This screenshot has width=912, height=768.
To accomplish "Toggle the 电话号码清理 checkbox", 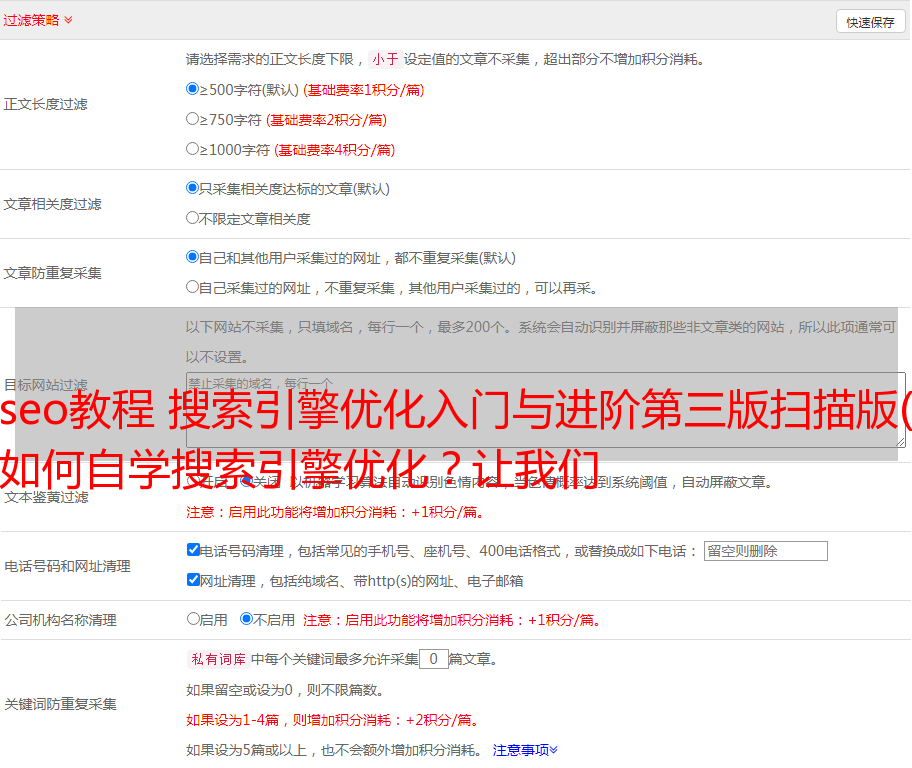I will (x=193, y=550).
